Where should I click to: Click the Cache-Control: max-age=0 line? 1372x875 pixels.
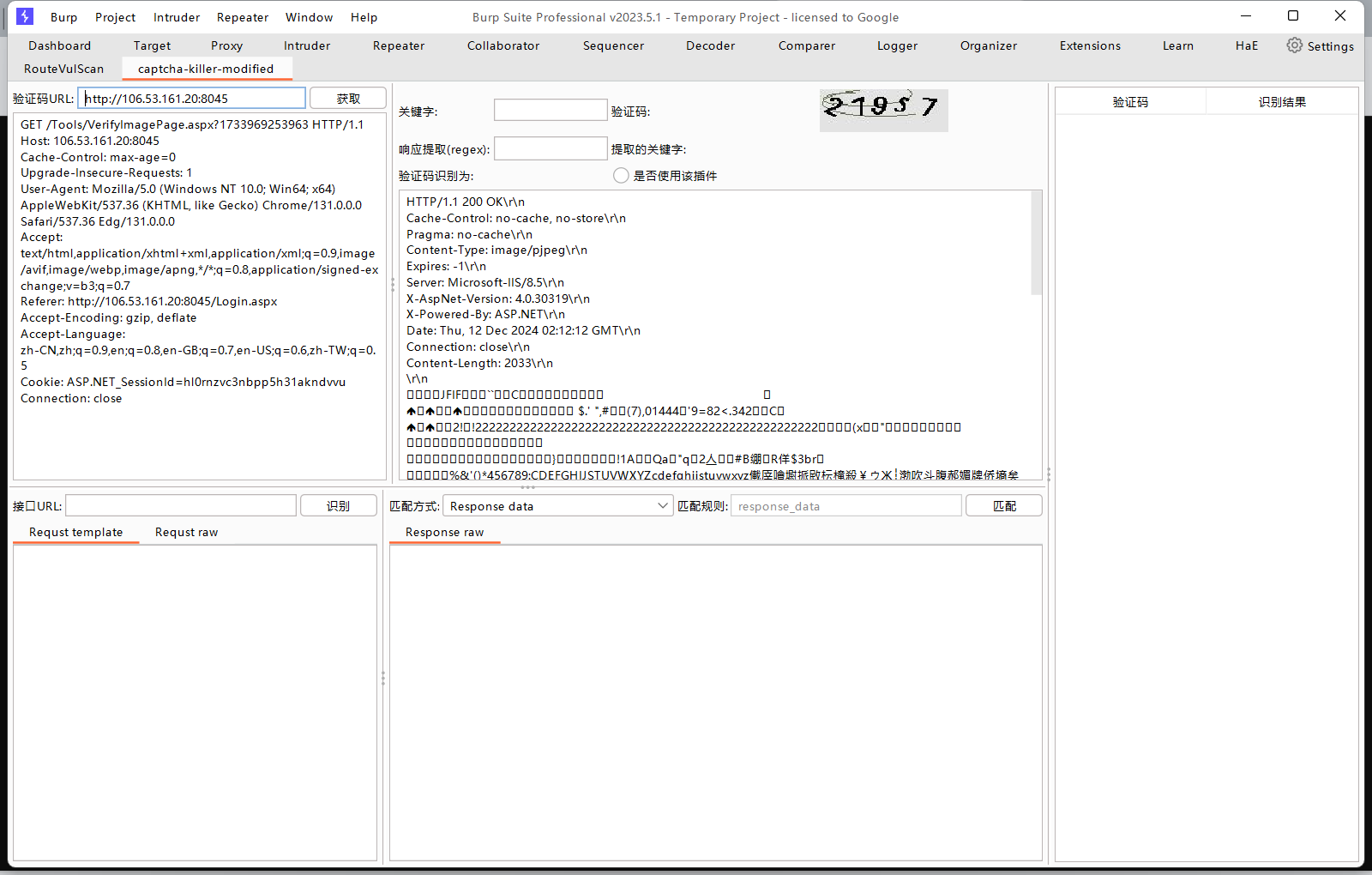[98, 157]
